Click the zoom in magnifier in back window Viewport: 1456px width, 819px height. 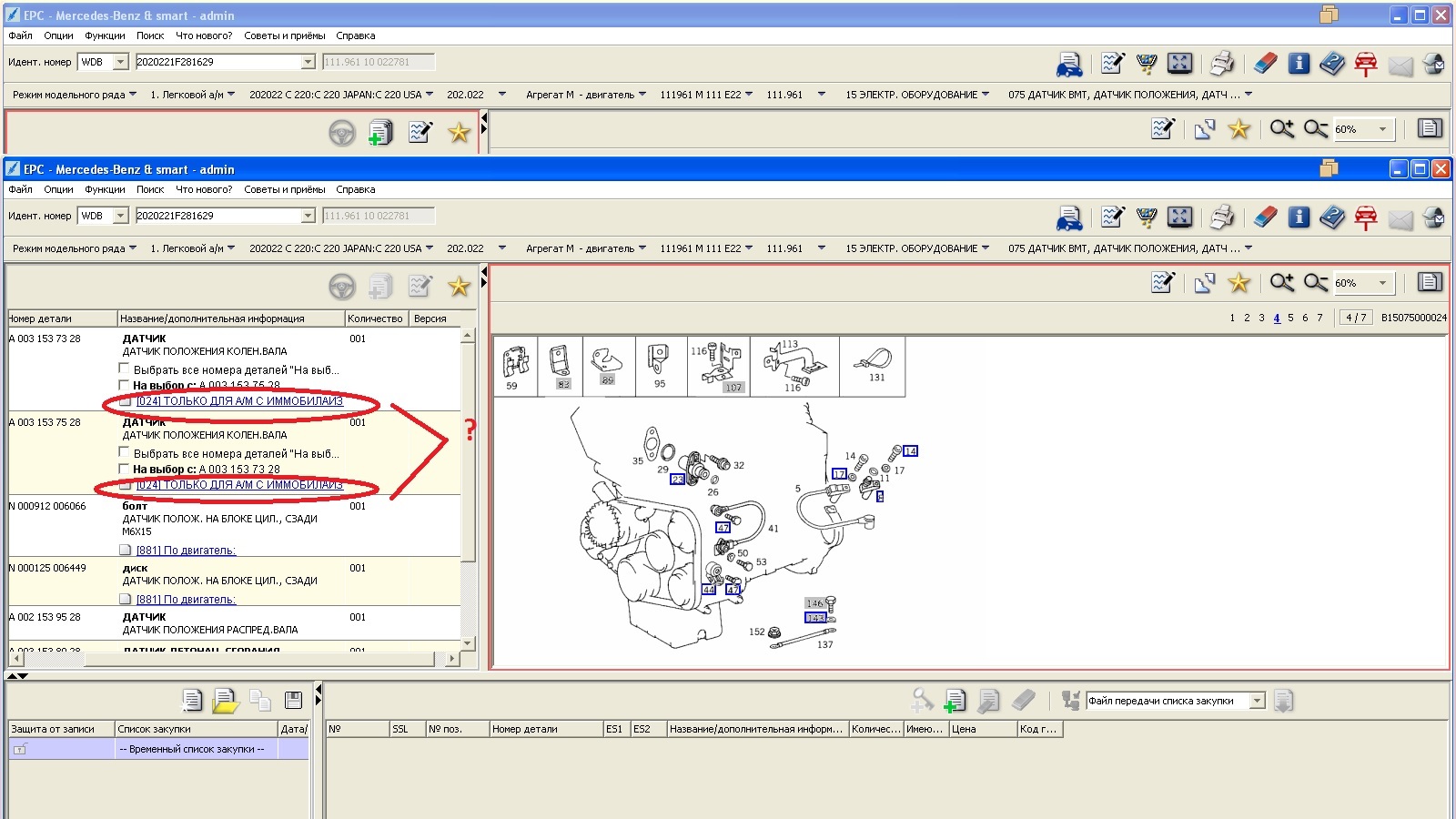click(1282, 129)
